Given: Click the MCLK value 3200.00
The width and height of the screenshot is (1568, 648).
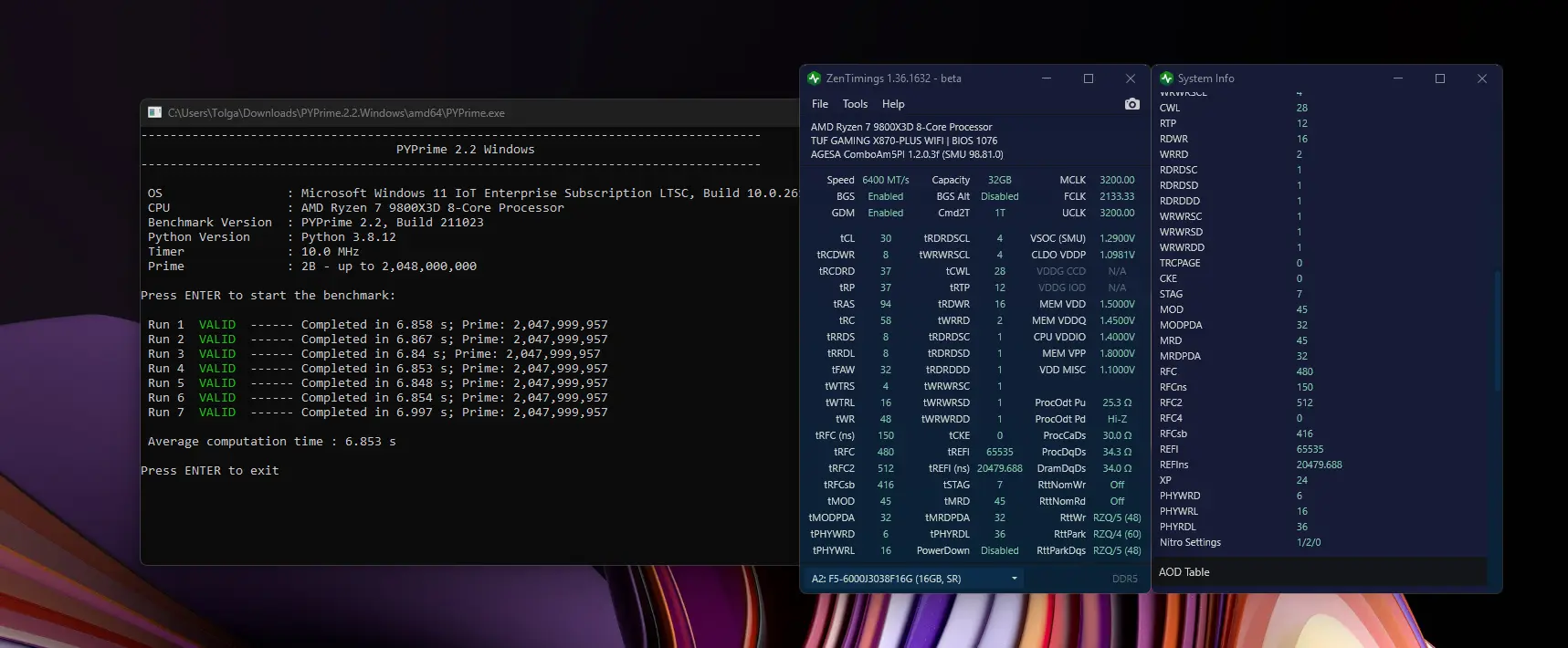Looking at the screenshot, I should tap(1117, 180).
